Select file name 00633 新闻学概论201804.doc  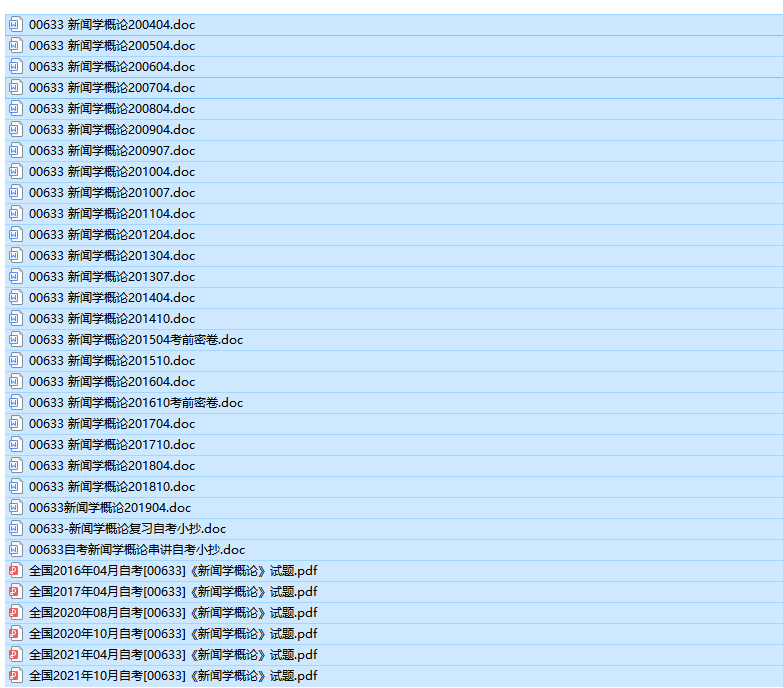tap(112, 465)
